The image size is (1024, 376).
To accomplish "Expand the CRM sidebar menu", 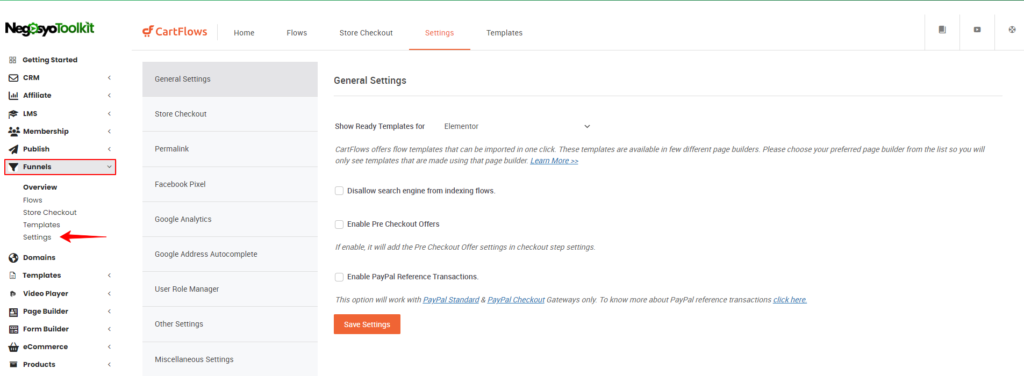I will click(x=110, y=78).
